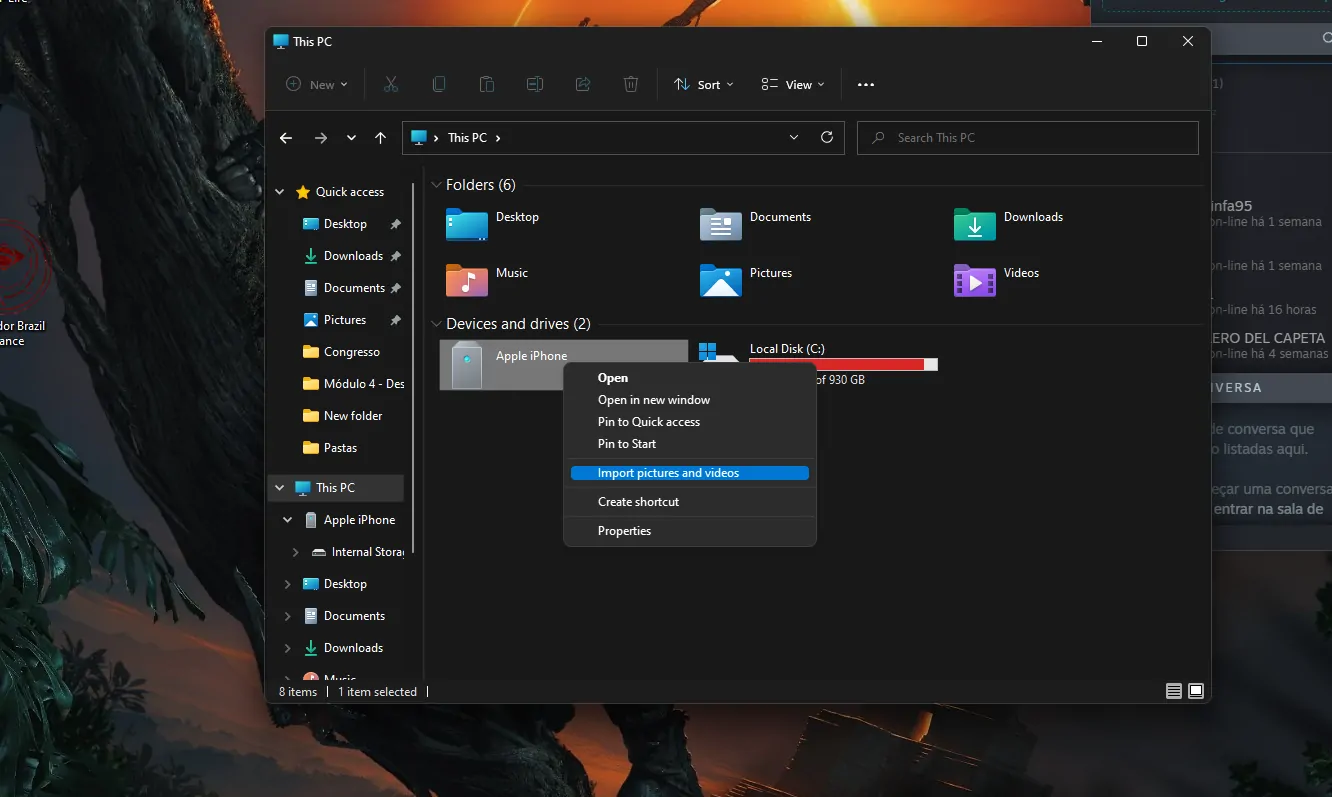Collapse the Quick access tree node

[278, 192]
